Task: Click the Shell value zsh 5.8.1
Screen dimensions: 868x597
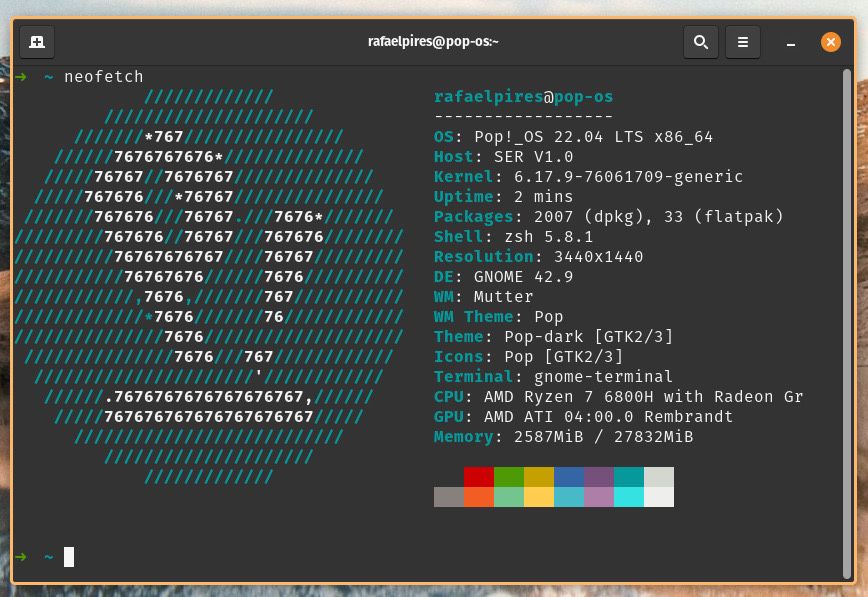Action: pos(548,236)
